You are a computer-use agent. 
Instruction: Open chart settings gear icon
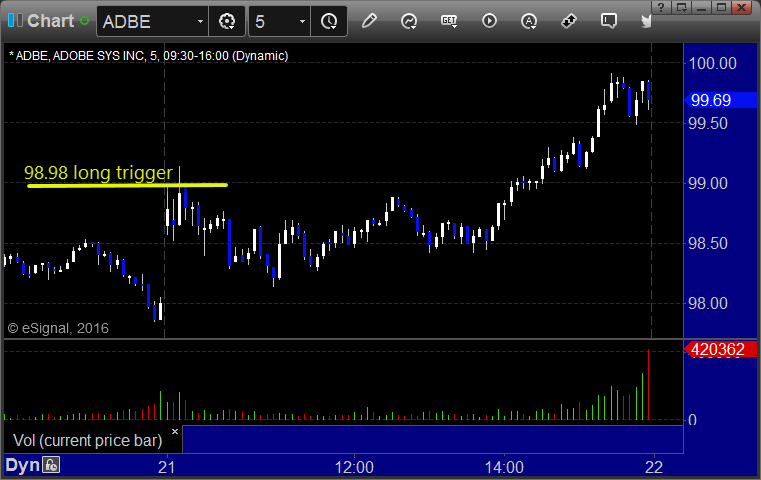227,21
